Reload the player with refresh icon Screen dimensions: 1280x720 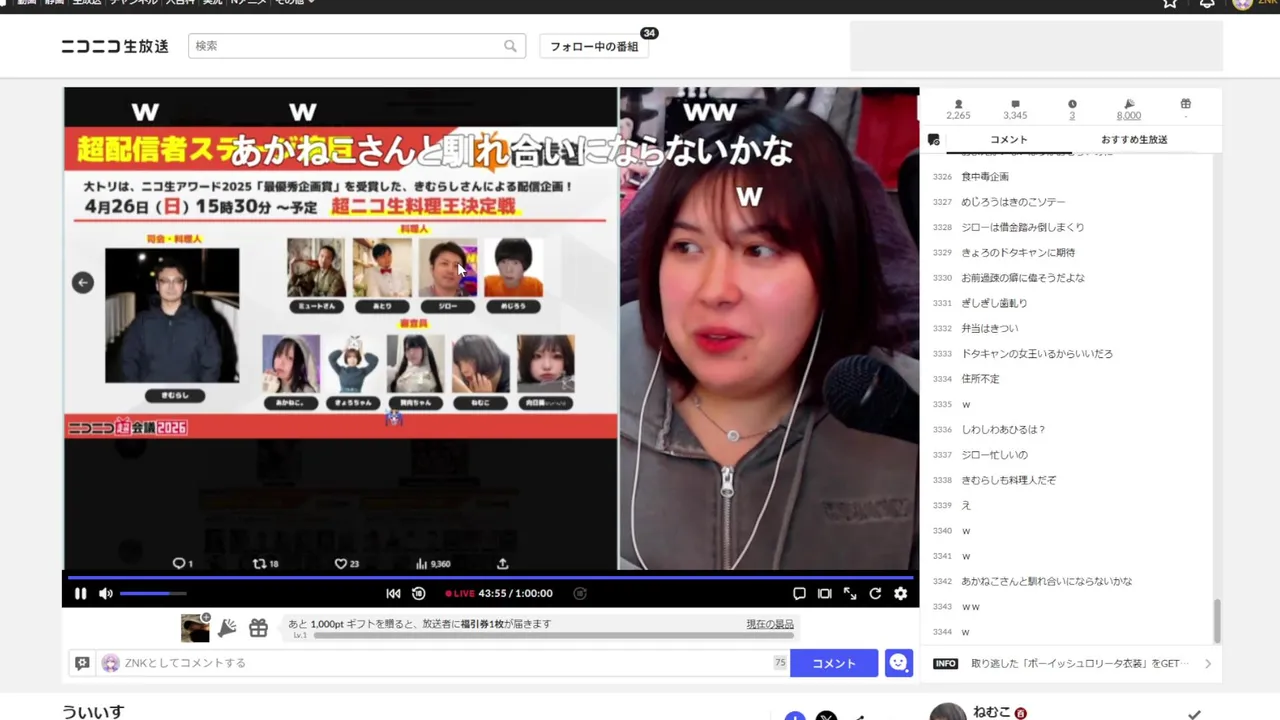coord(875,593)
